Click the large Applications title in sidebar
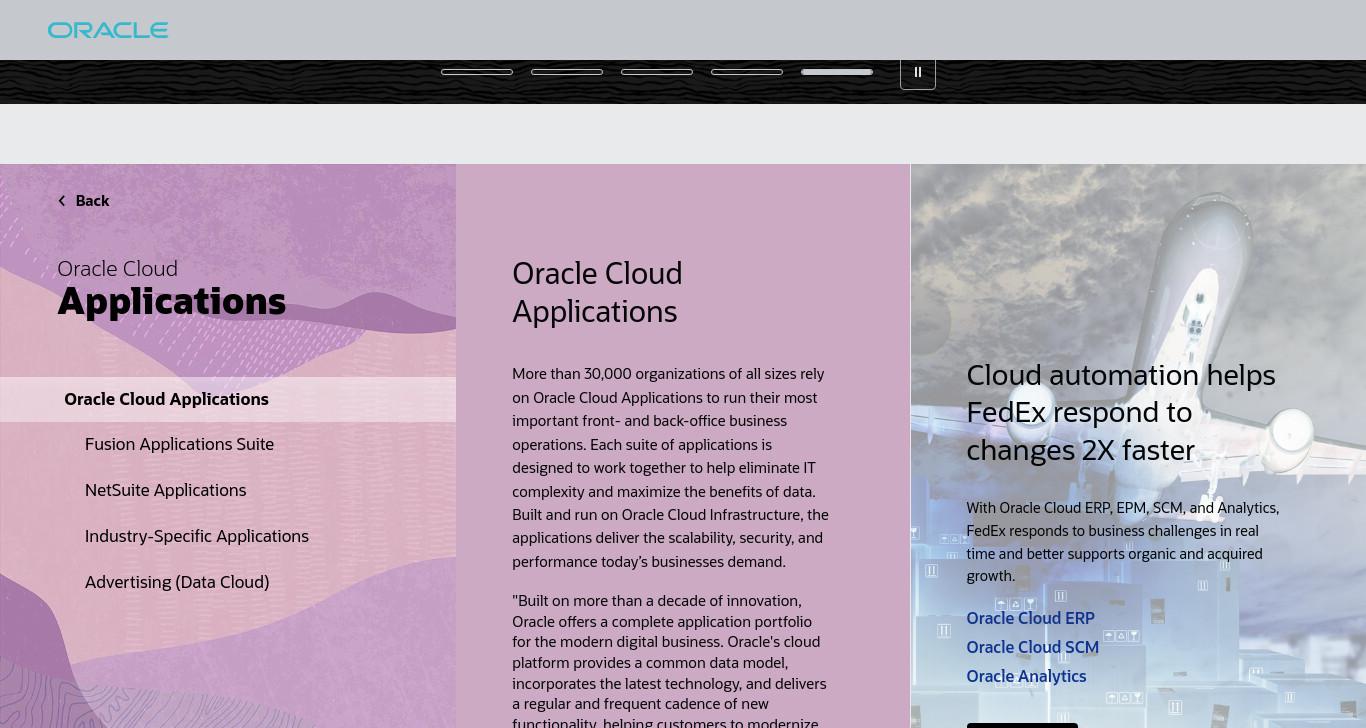1366x728 pixels. (x=172, y=301)
